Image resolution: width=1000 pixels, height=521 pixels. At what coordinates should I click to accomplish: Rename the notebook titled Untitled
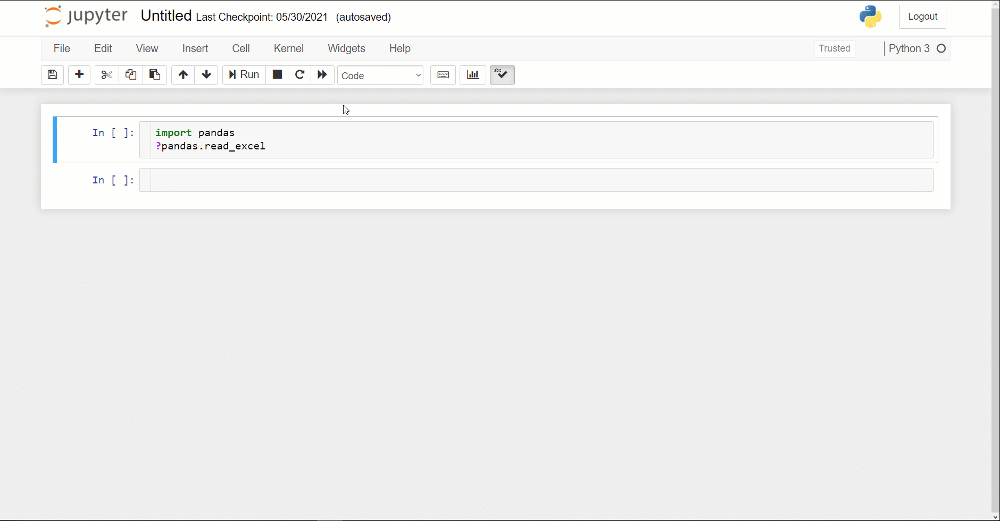point(166,16)
